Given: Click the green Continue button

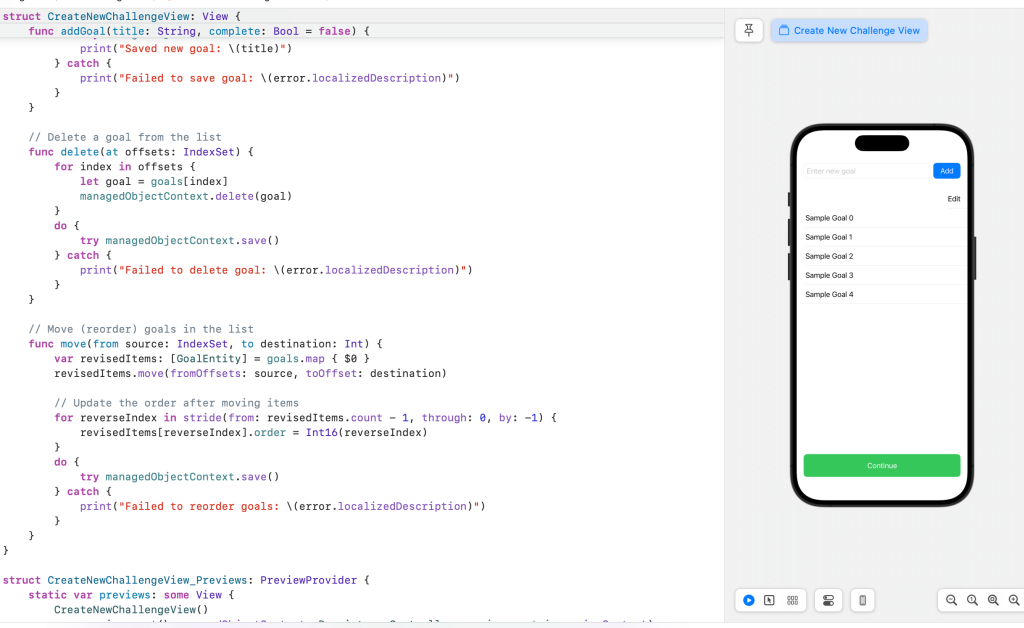Looking at the screenshot, I should 881,466.
